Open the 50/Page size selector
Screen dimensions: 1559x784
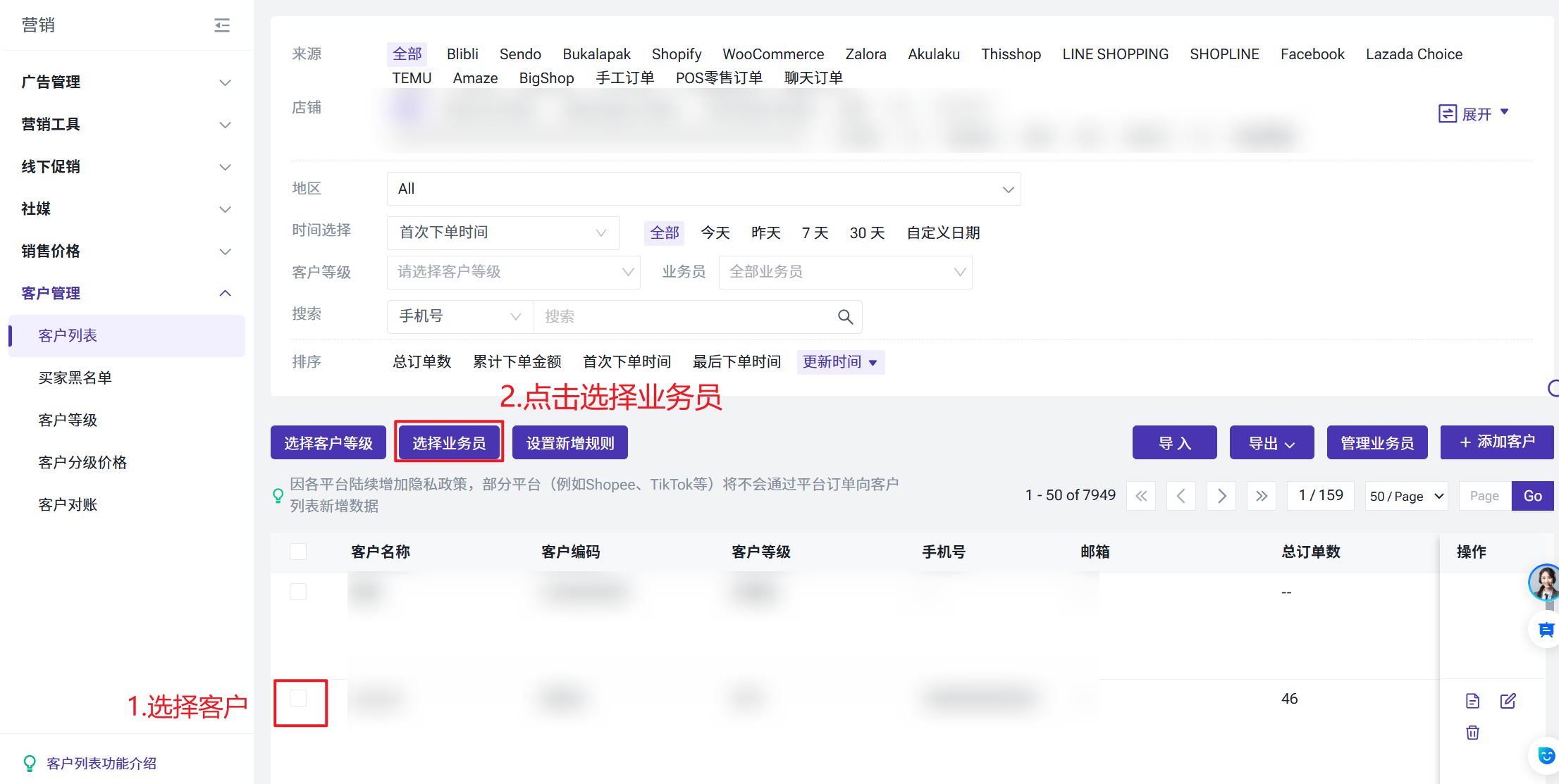coord(1406,496)
